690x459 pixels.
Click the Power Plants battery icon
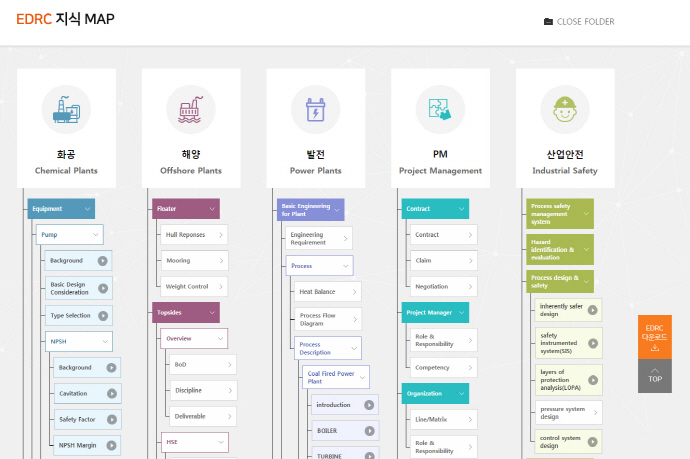[x=316, y=110]
